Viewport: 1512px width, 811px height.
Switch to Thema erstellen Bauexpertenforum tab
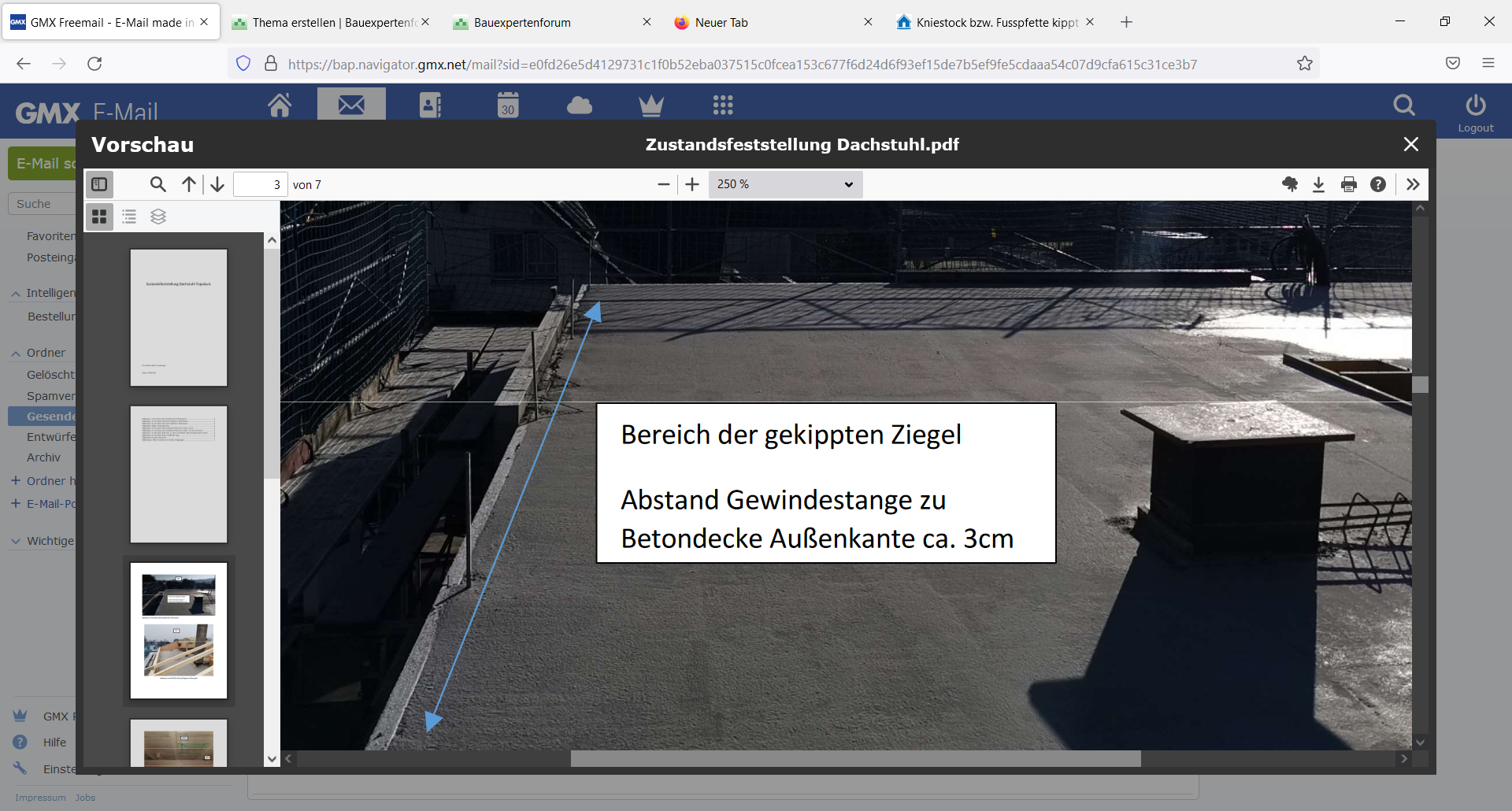[332, 22]
